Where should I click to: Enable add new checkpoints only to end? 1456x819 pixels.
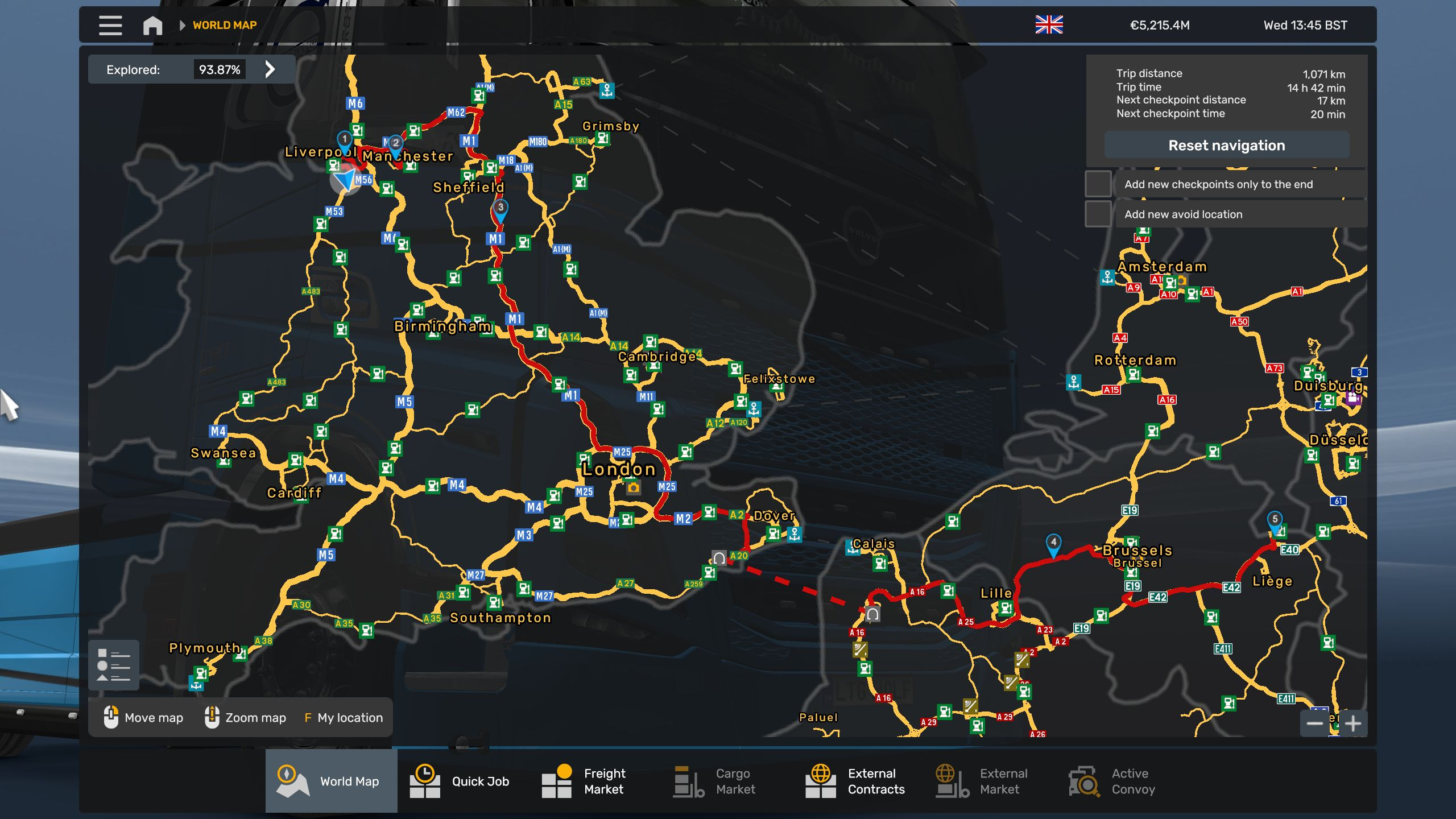point(1098,184)
